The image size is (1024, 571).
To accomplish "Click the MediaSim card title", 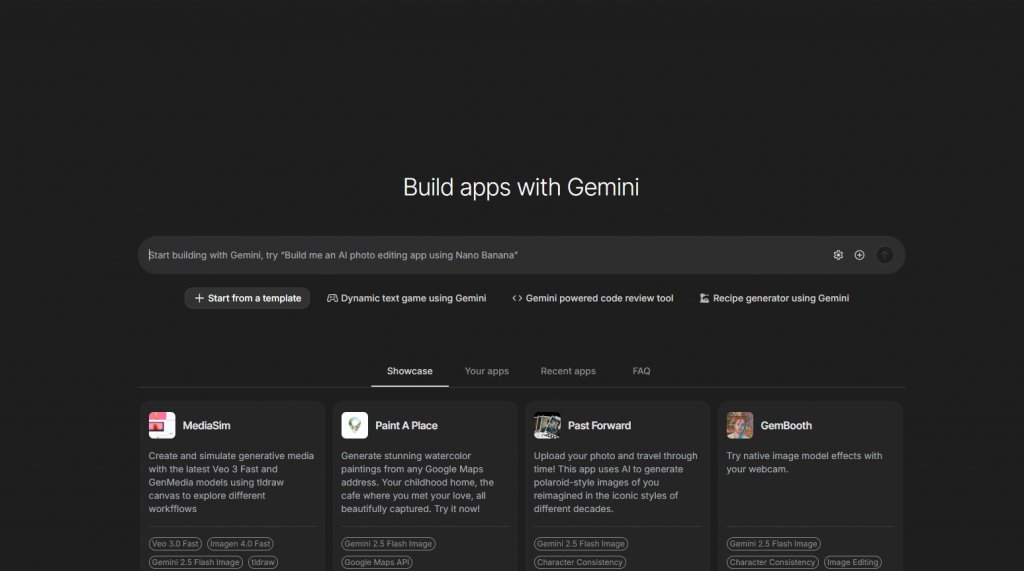I will tap(206, 425).
